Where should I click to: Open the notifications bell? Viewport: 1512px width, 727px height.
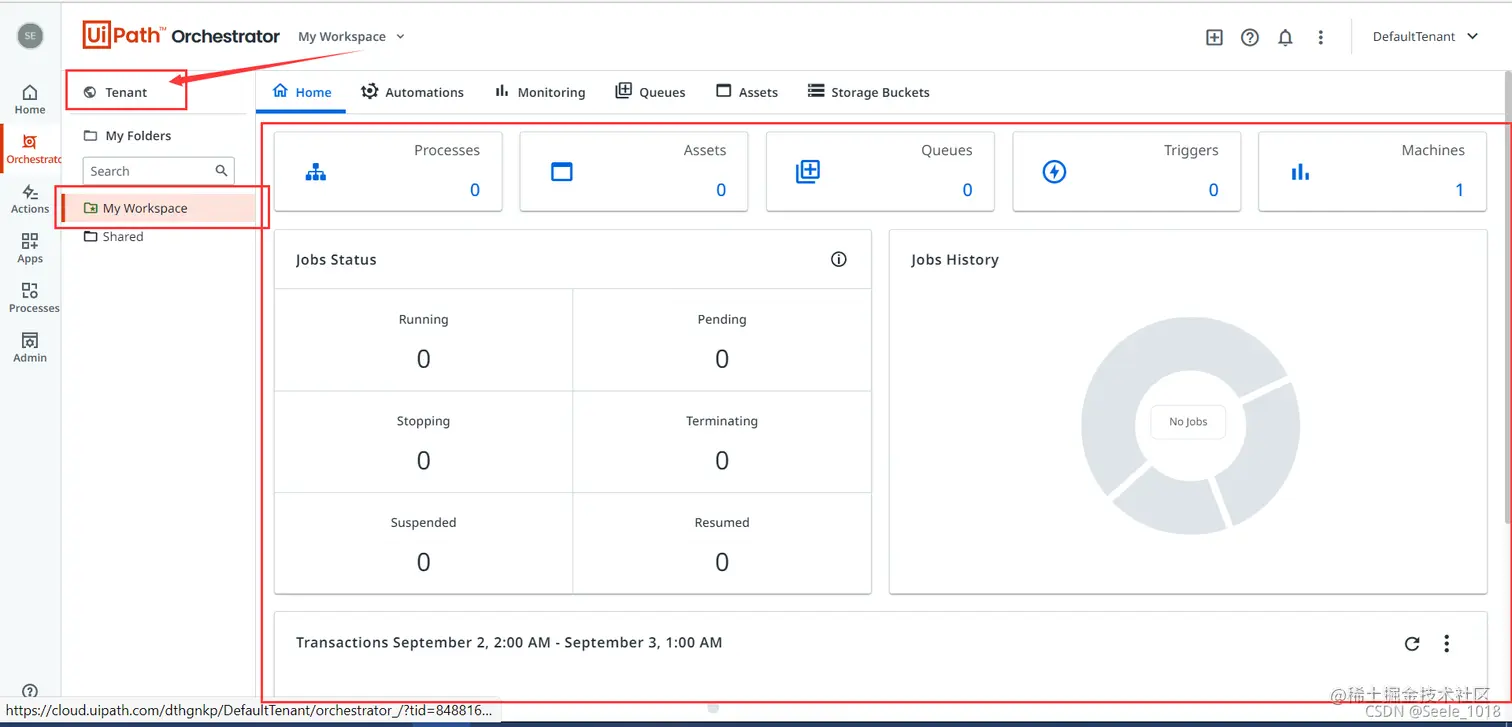point(1286,37)
